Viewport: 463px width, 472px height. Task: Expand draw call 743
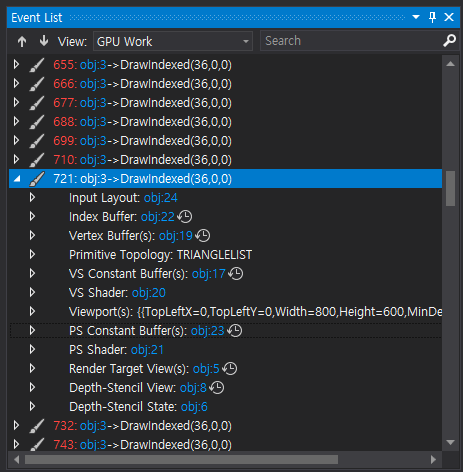click(x=16, y=444)
